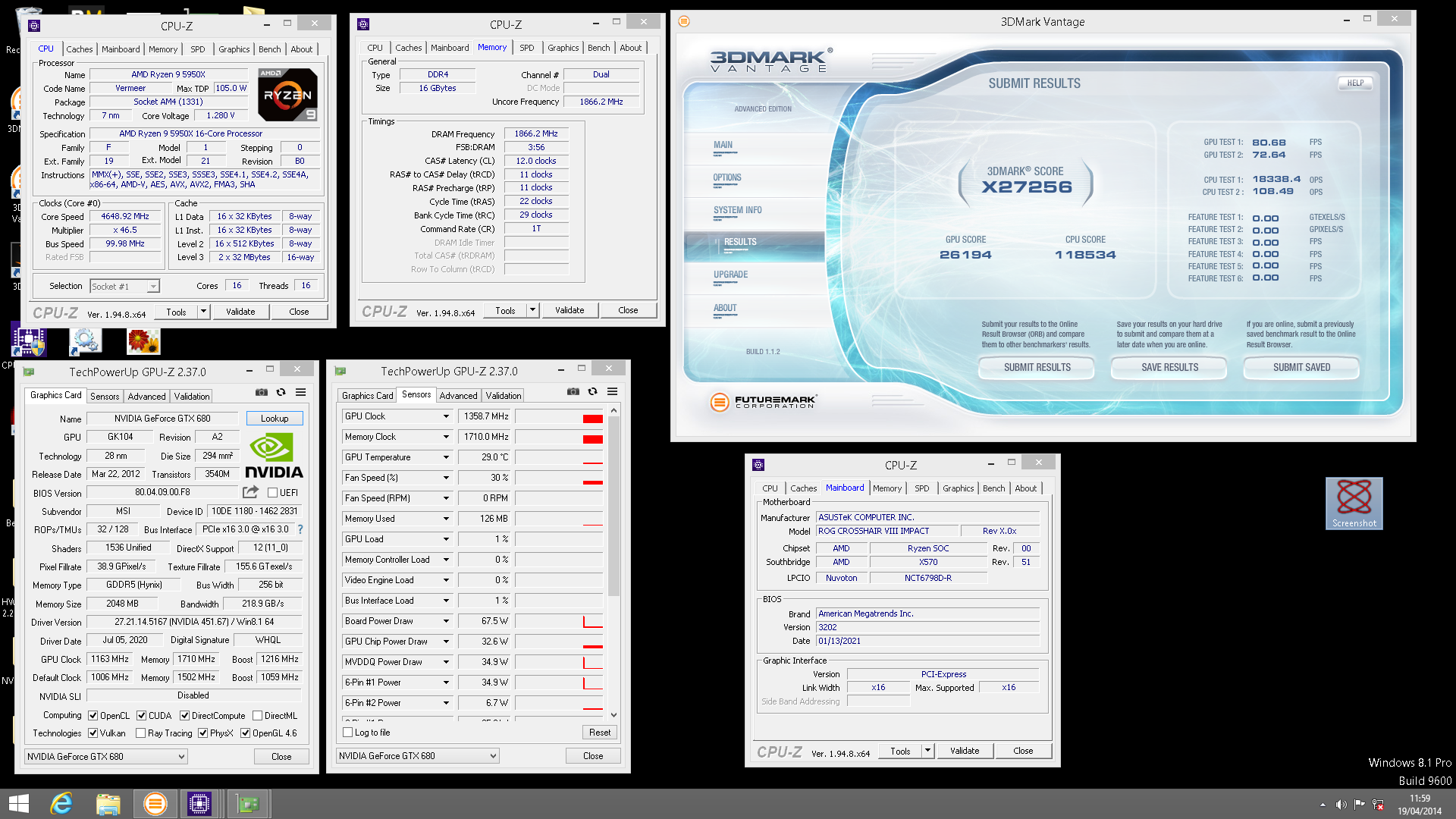Toggle the Ray Tracing checkbox
This screenshot has width=1456, height=819.
(x=140, y=733)
